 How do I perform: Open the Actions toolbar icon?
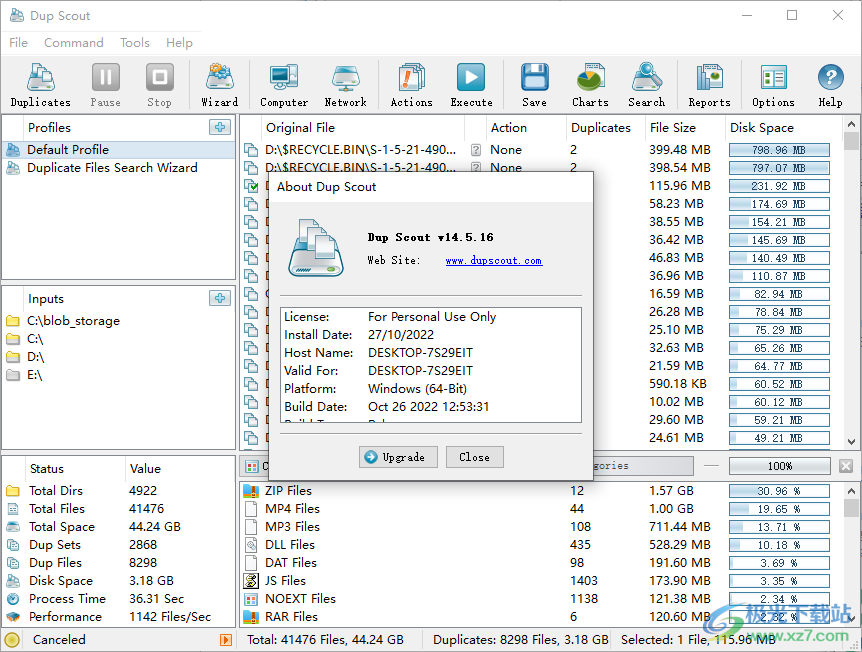[x=411, y=84]
